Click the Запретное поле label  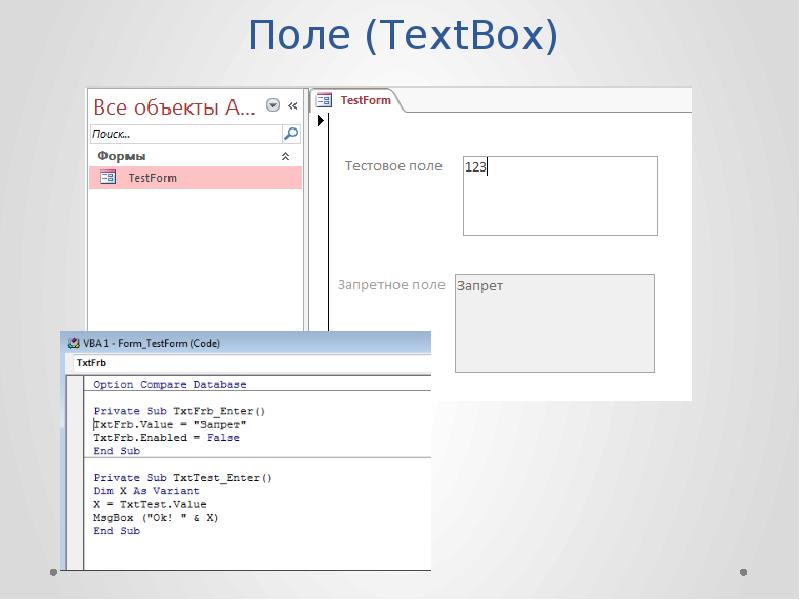coord(392,285)
